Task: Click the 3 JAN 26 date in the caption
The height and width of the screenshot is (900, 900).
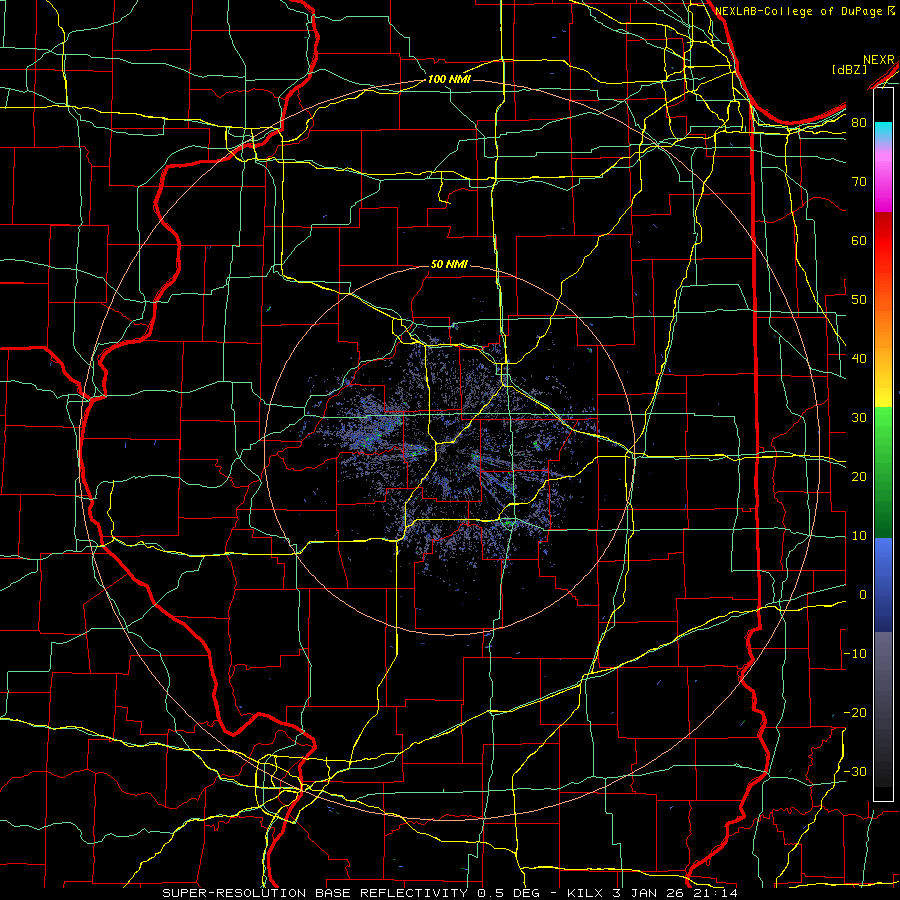Action: pos(650,893)
